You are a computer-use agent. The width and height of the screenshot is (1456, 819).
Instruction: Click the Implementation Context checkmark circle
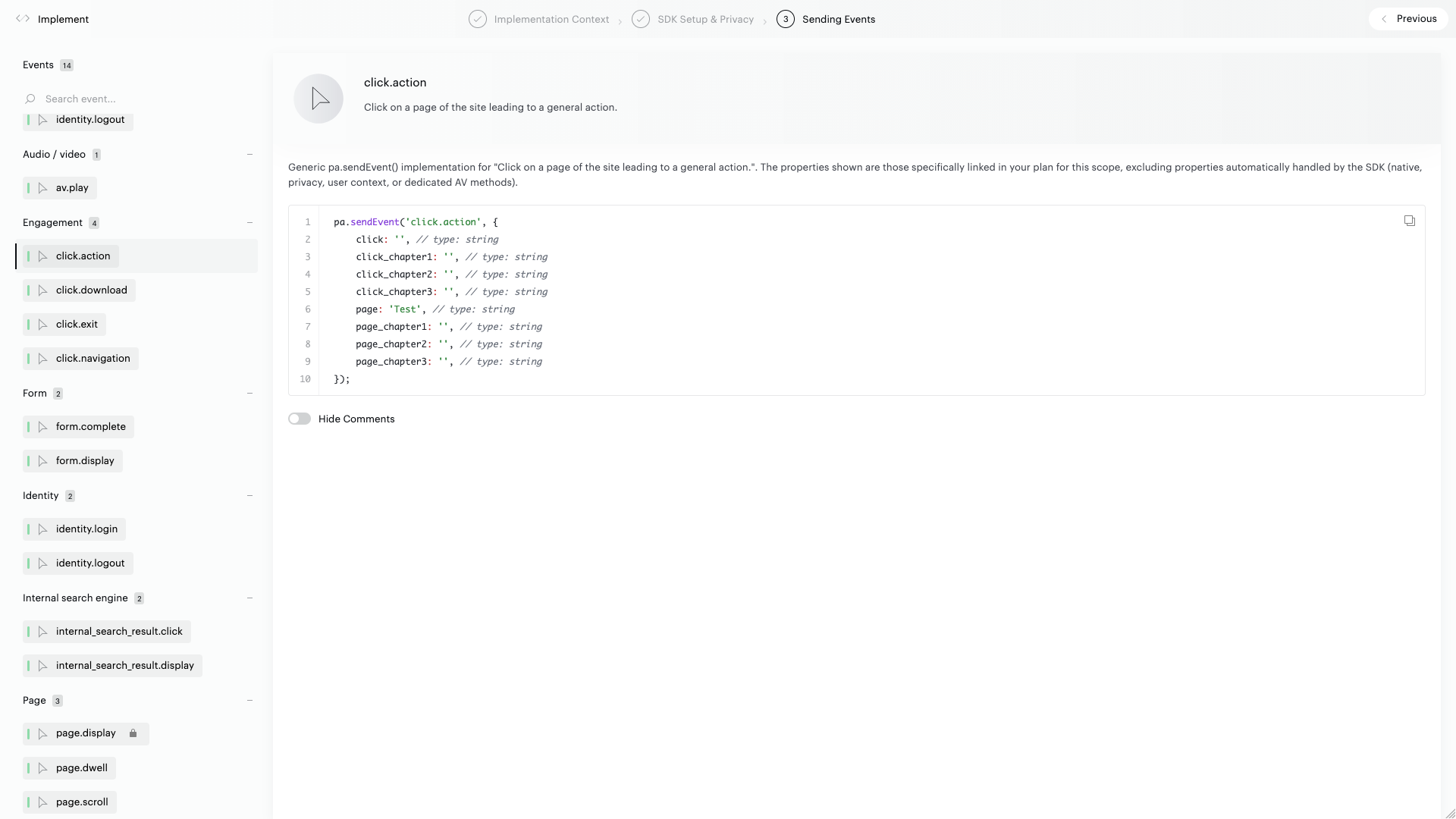(x=477, y=19)
